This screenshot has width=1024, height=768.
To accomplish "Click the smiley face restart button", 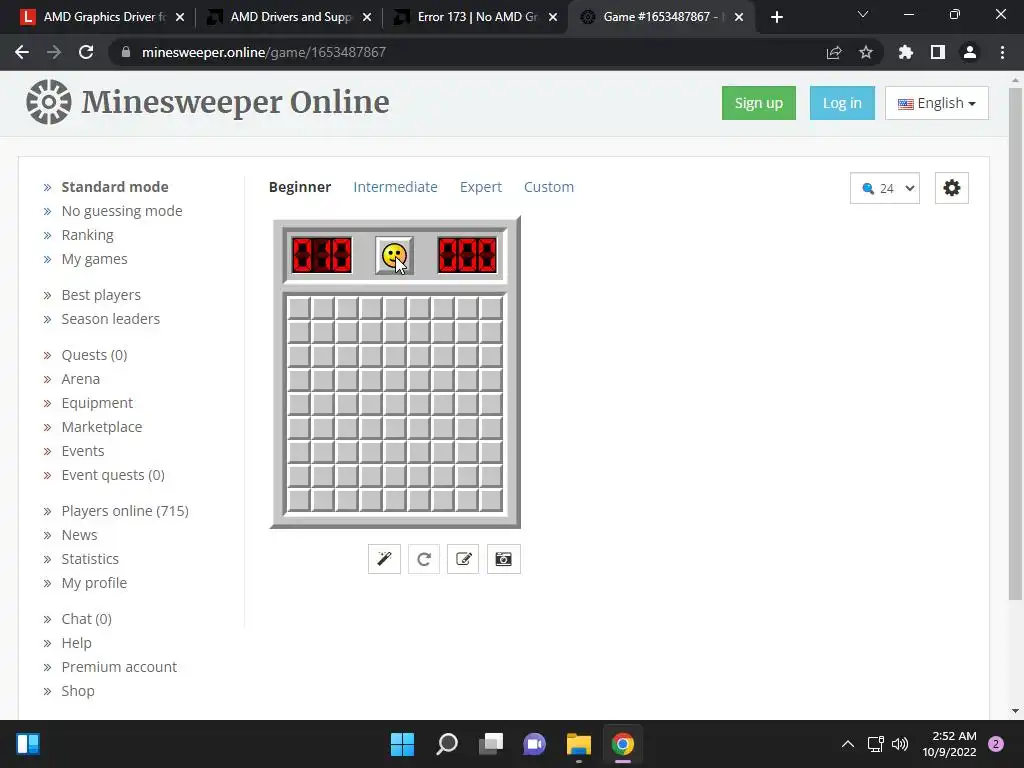I will coord(394,255).
